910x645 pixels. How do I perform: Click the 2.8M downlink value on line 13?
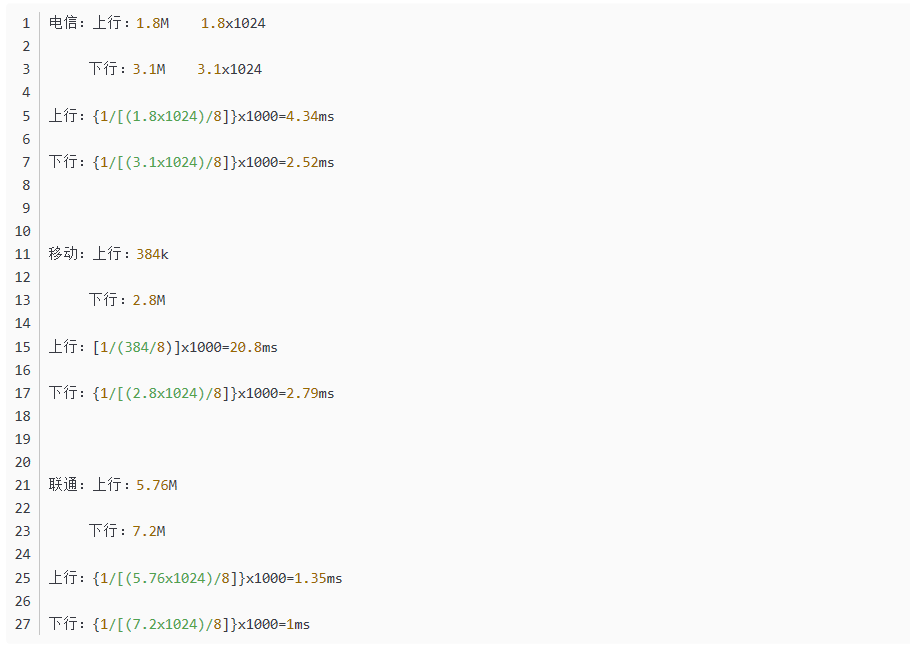click(149, 300)
